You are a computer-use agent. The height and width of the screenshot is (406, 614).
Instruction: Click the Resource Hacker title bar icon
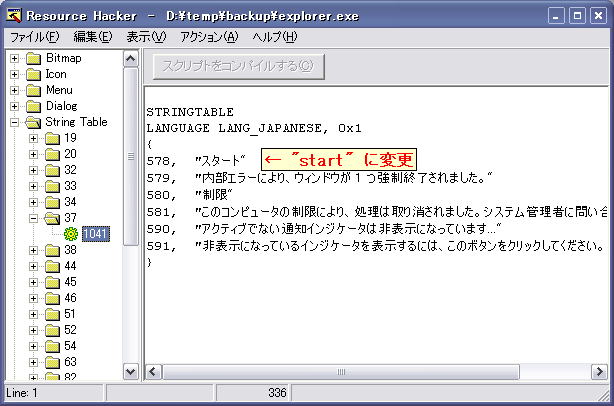point(14,16)
